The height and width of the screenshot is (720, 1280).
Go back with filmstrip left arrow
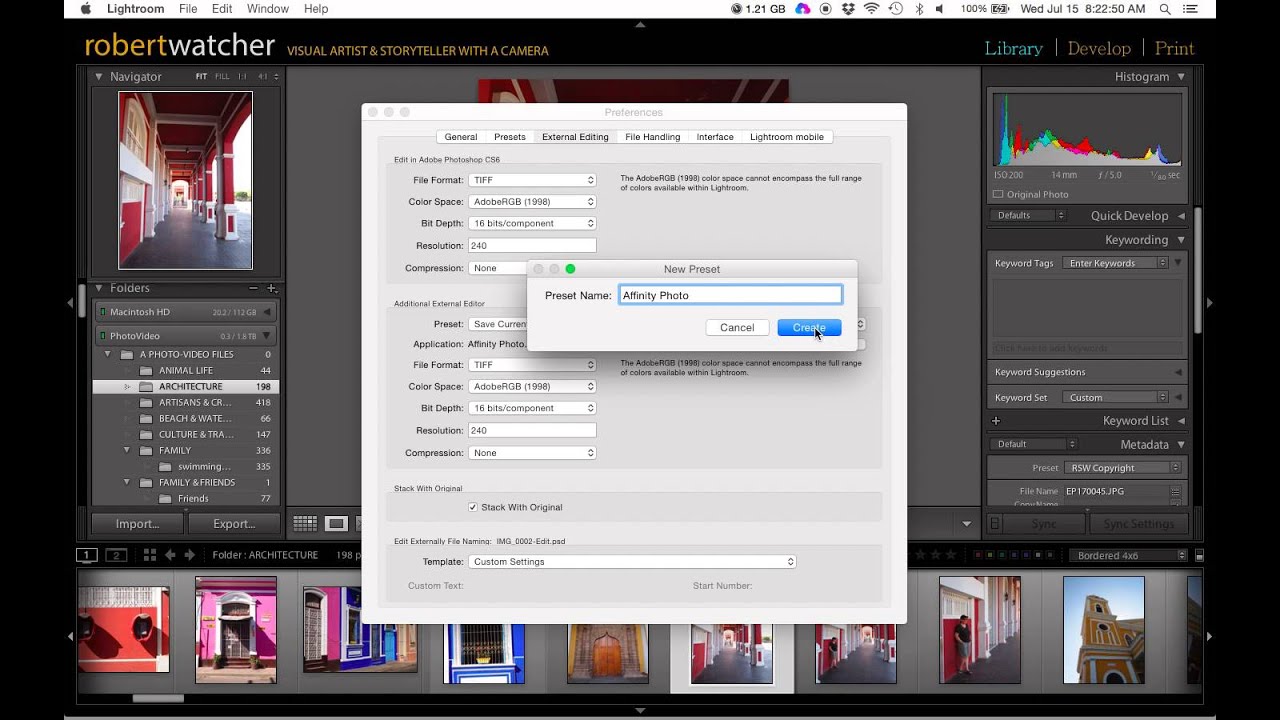click(x=170, y=555)
